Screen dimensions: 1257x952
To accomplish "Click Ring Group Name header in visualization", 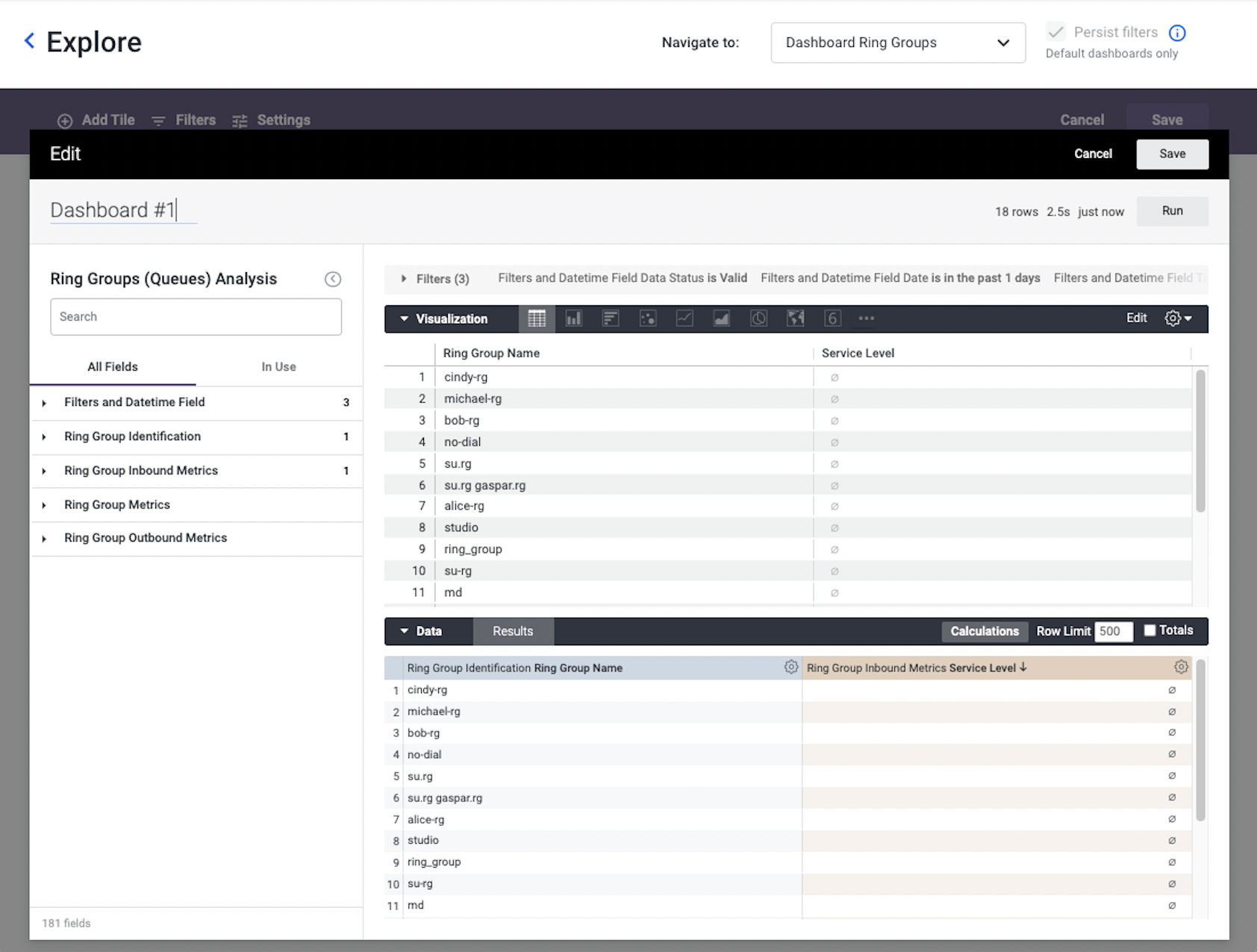I will click(491, 354).
